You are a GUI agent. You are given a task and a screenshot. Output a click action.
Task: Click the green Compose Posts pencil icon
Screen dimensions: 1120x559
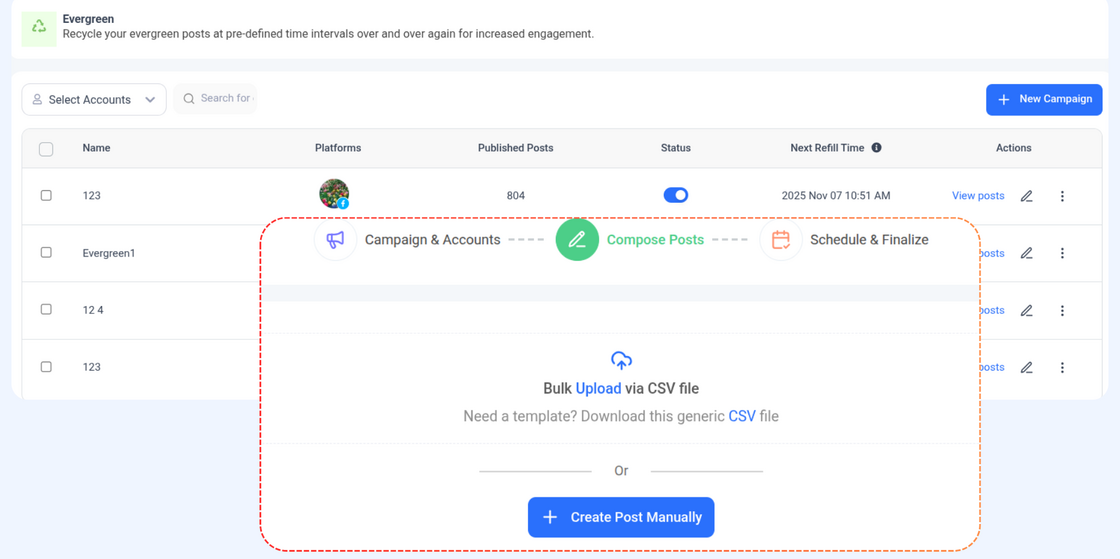(577, 240)
